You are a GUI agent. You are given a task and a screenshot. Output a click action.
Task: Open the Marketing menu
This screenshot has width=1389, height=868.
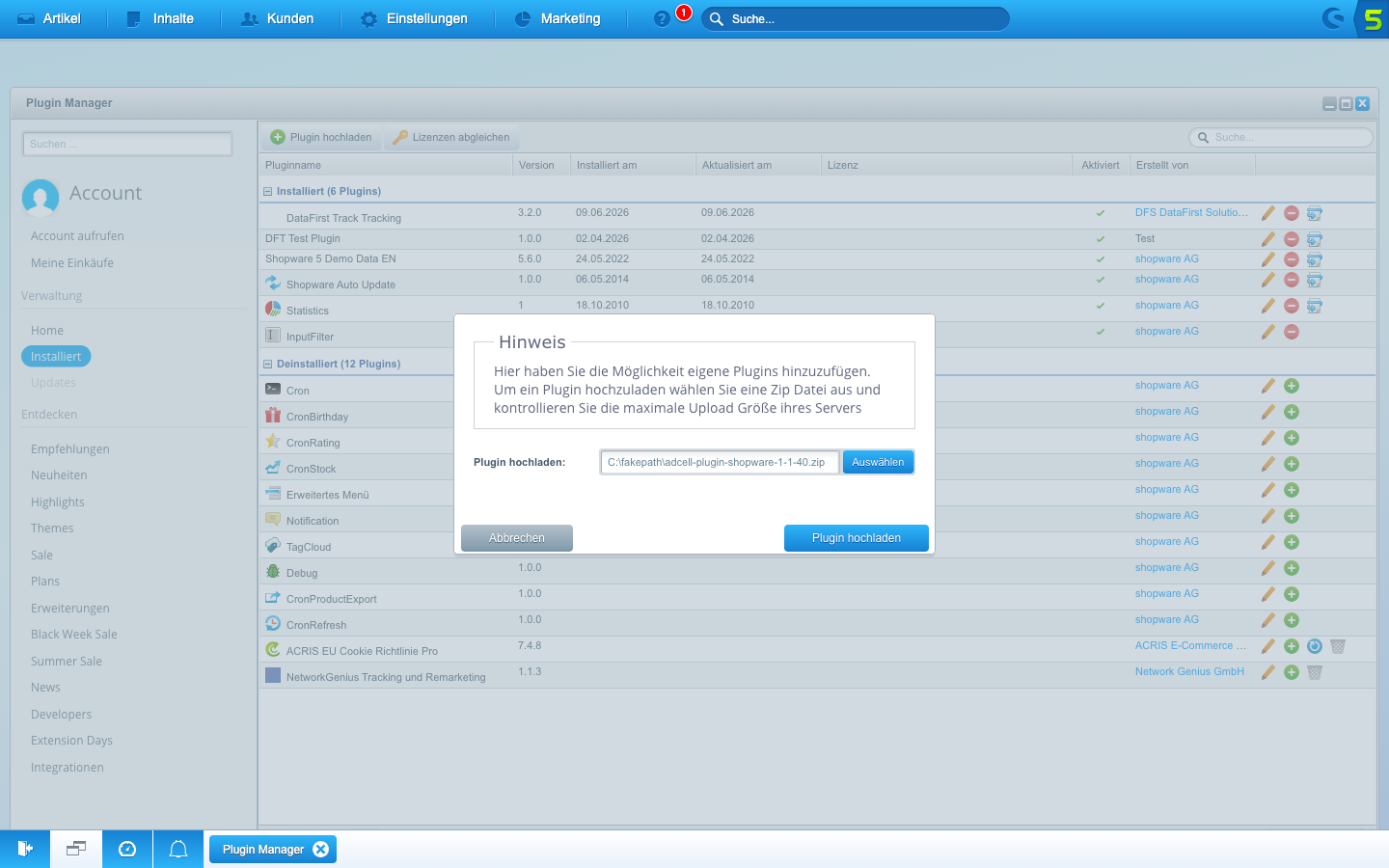558,18
